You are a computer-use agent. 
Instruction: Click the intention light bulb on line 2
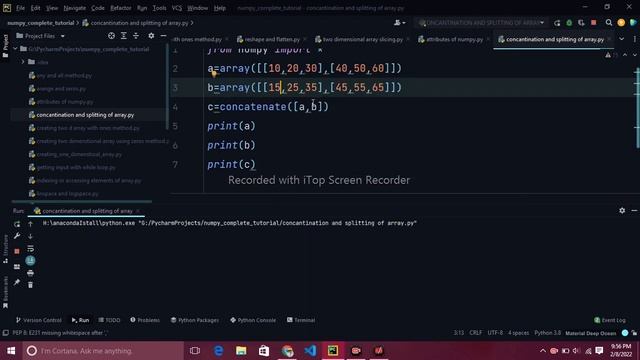point(214,74)
